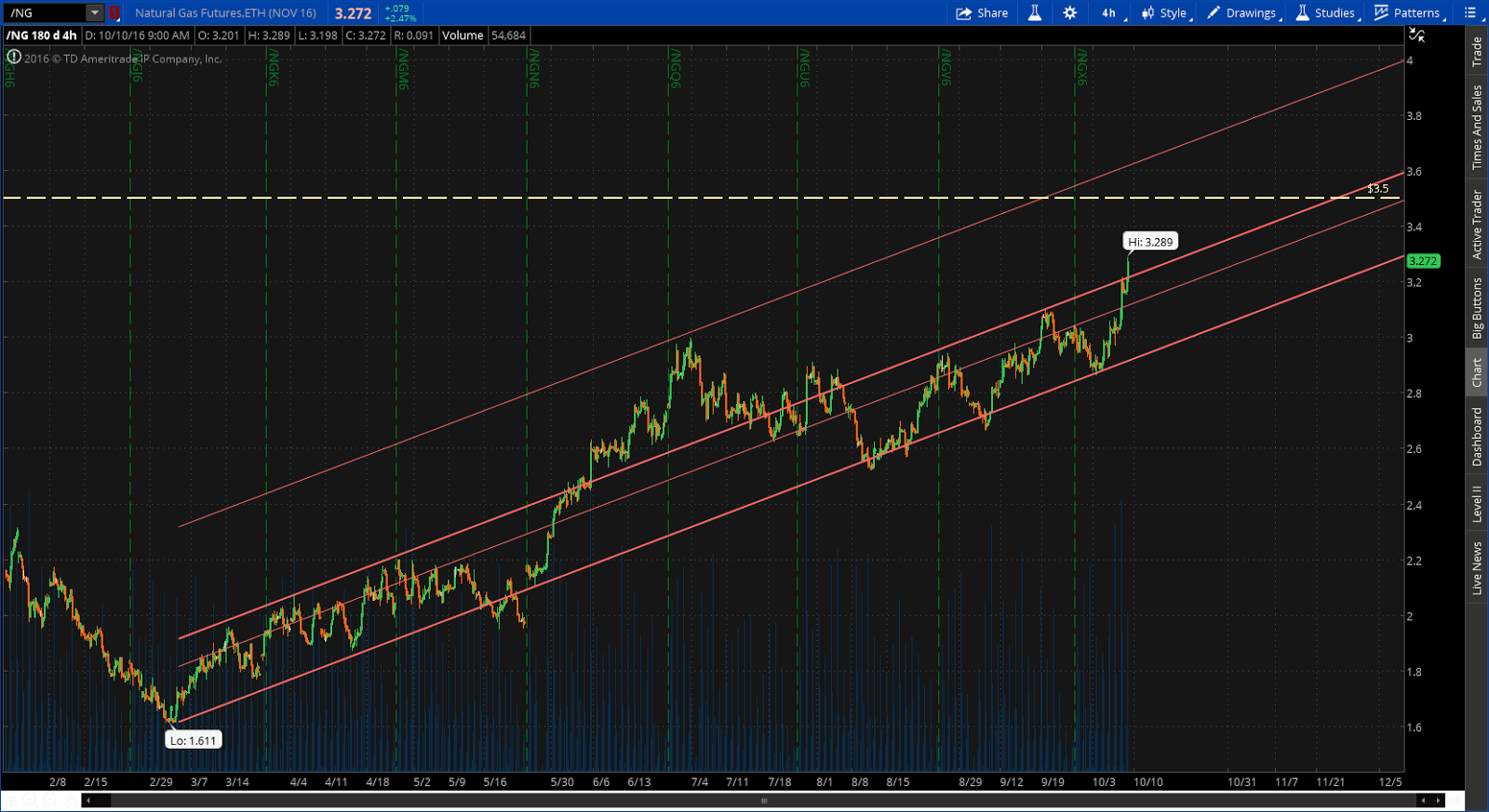Click the collapse chart arrows icon
Screen dimensions: 1489x812
[1416, 35]
